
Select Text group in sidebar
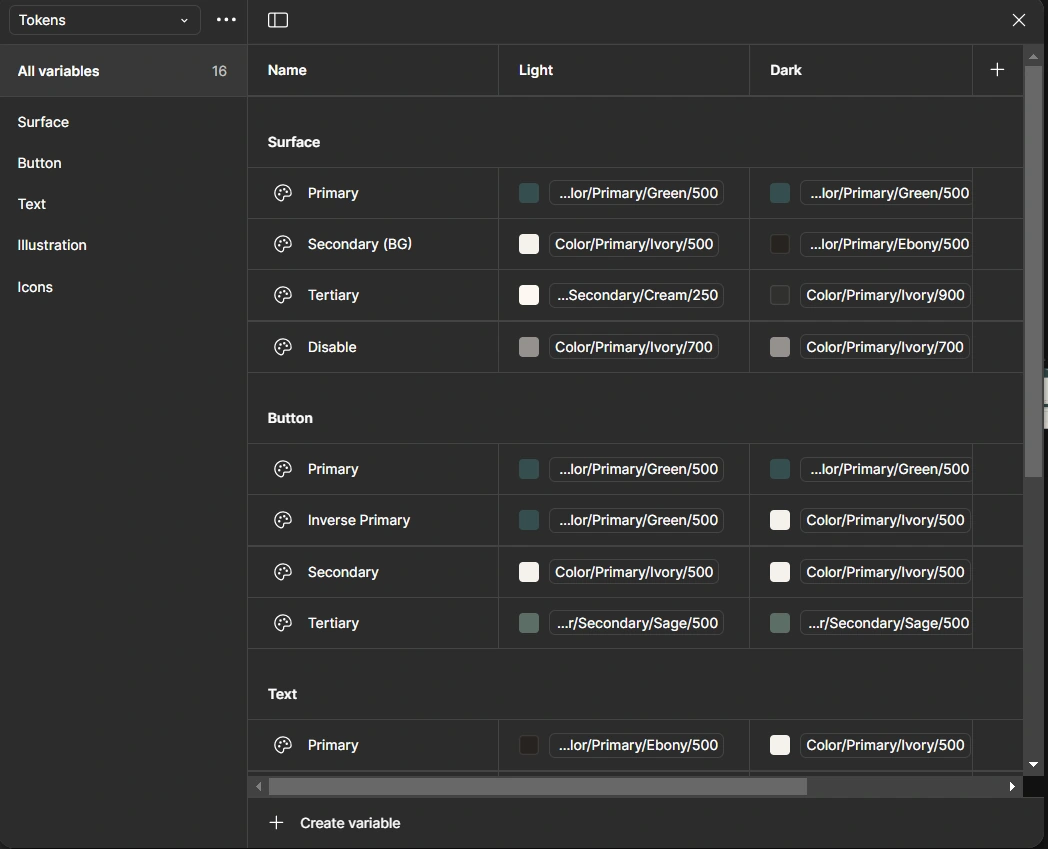pos(31,204)
